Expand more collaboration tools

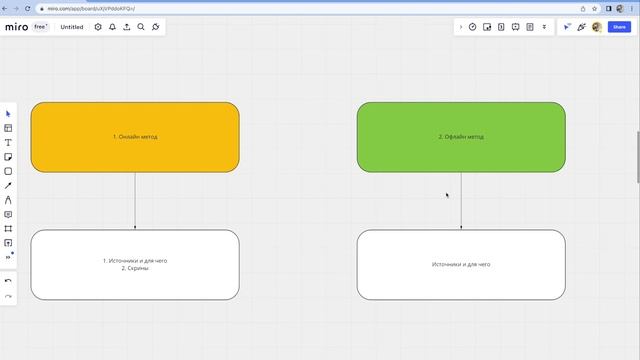(x=544, y=27)
